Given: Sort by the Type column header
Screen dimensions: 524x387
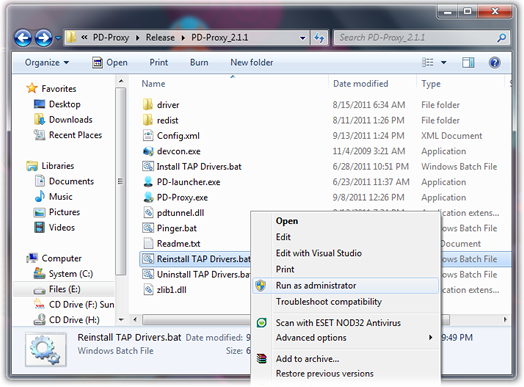Looking at the screenshot, I should tap(431, 84).
